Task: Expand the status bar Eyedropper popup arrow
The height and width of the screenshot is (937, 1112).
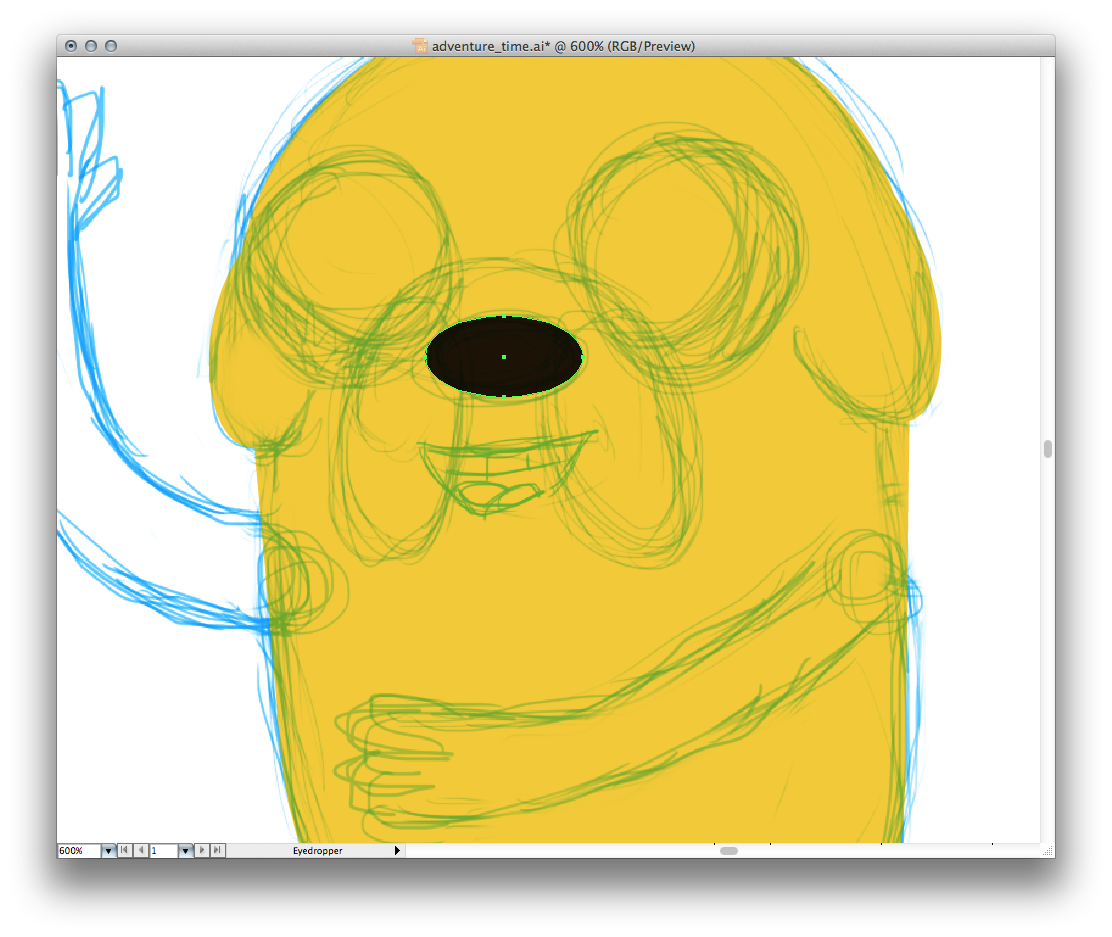Action: [397, 851]
